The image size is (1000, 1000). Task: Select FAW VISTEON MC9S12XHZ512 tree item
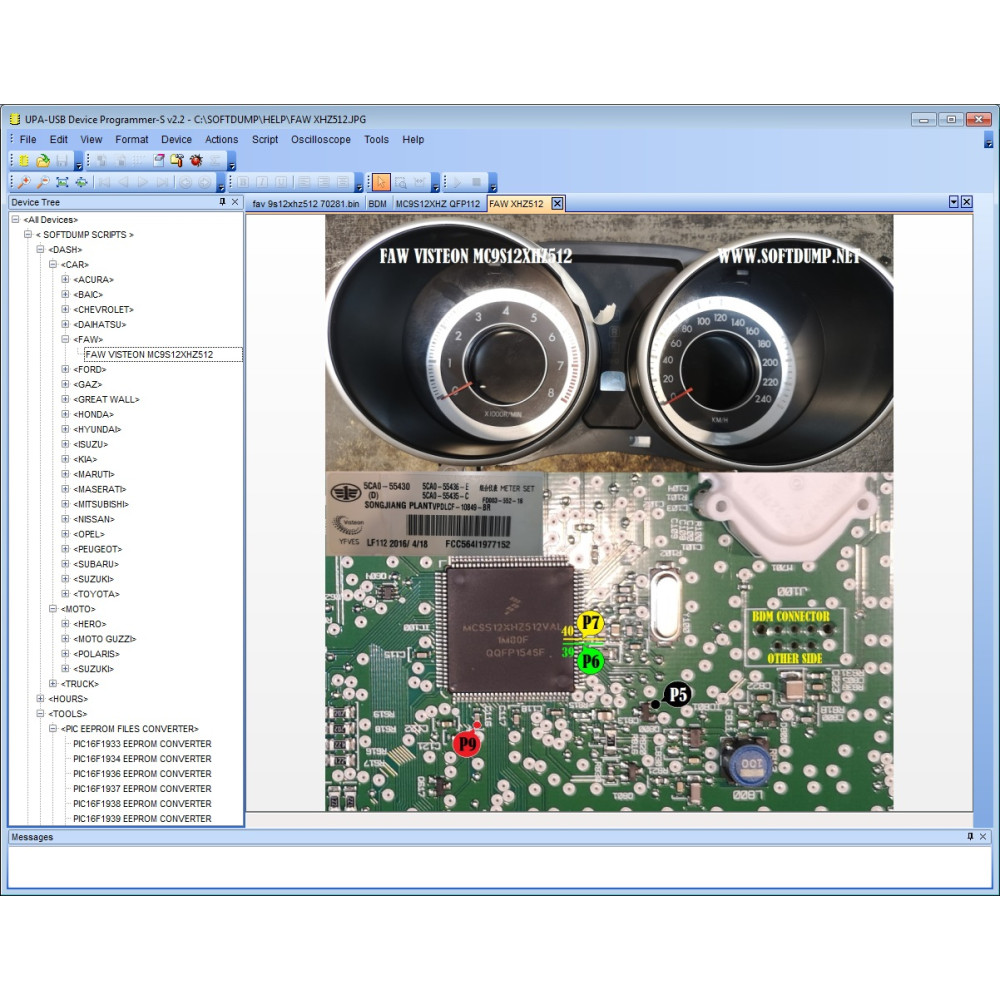click(149, 355)
